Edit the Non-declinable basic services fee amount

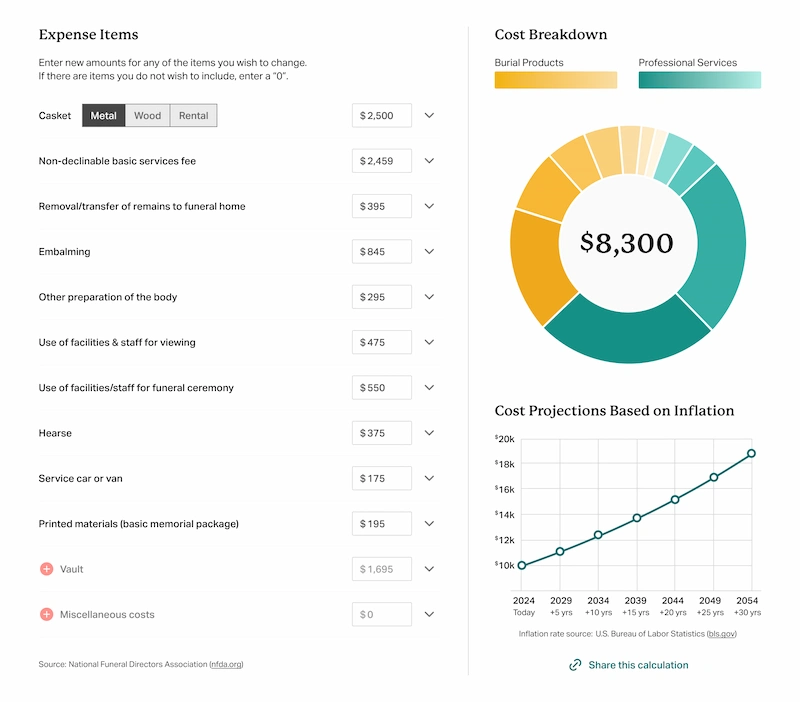click(382, 161)
